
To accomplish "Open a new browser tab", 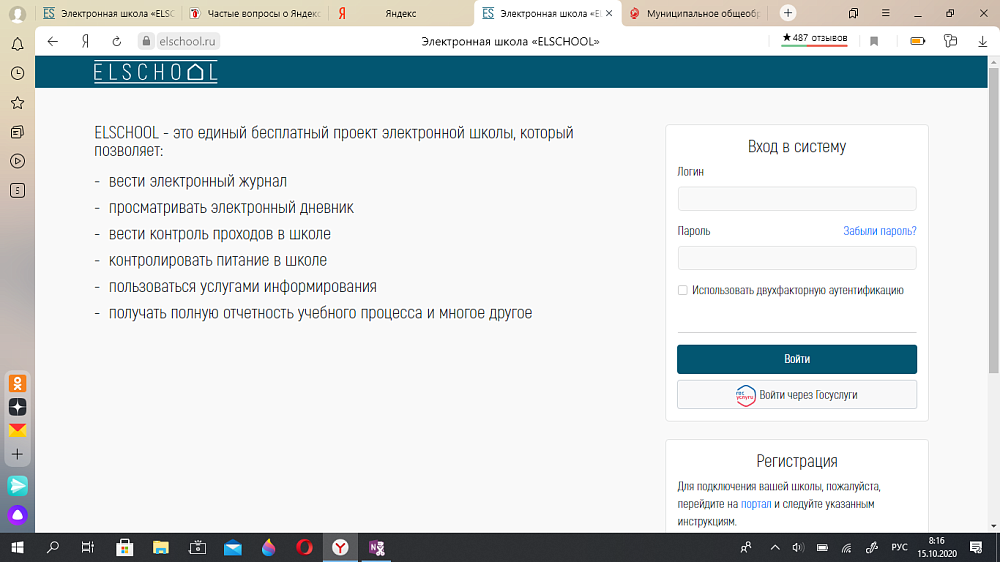I will (x=788, y=13).
